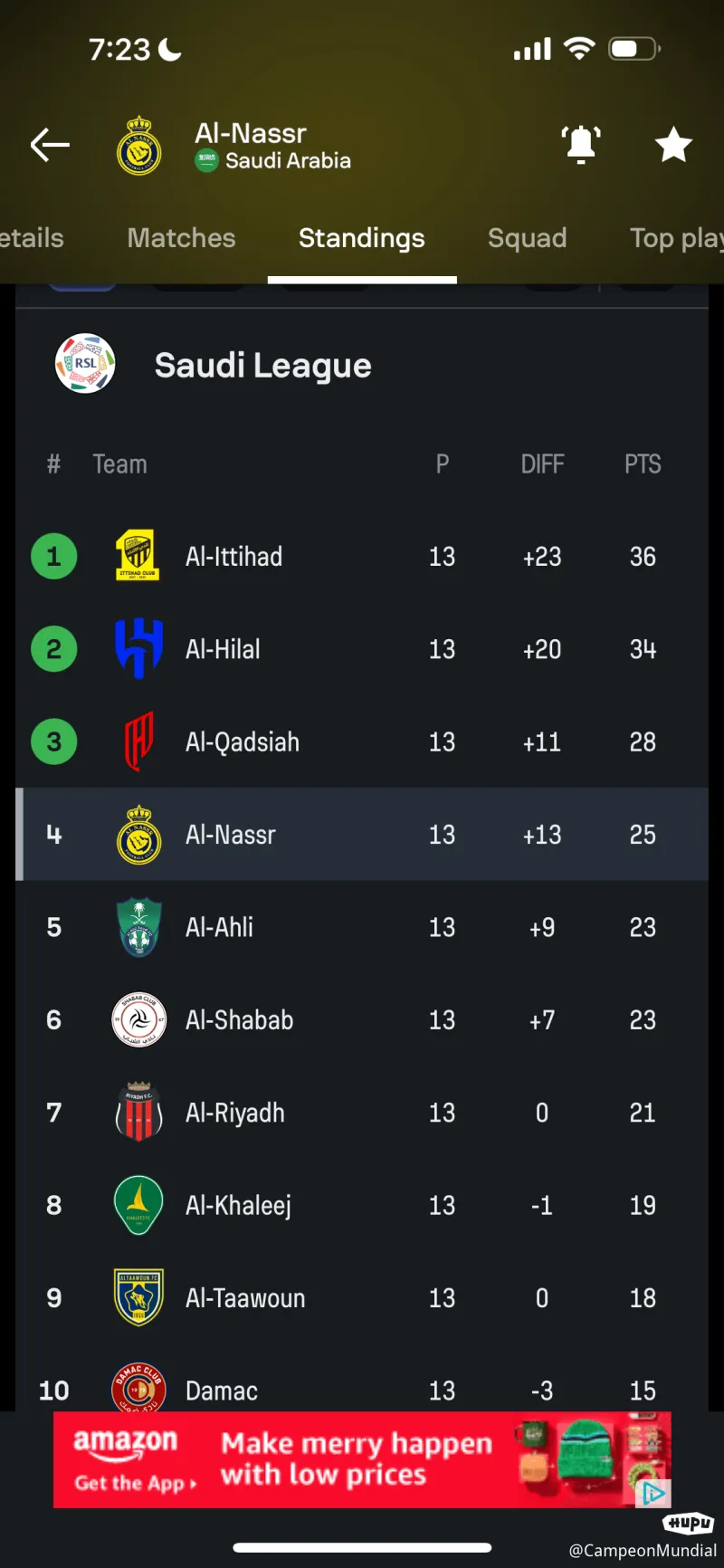
Task: Open the highlighted Al-Nassr standings row
Action: pos(362,835)
